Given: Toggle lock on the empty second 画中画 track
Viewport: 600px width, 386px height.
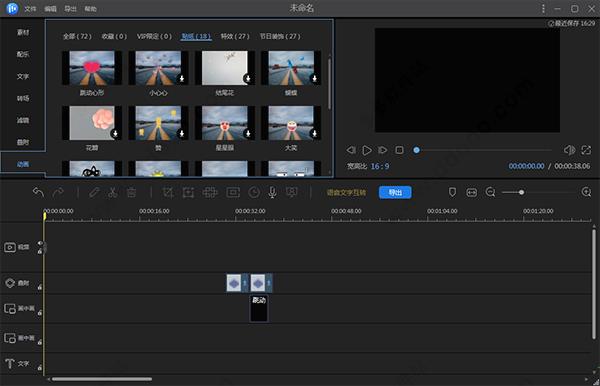Looking at the screenshot, I should click(40, 342).
